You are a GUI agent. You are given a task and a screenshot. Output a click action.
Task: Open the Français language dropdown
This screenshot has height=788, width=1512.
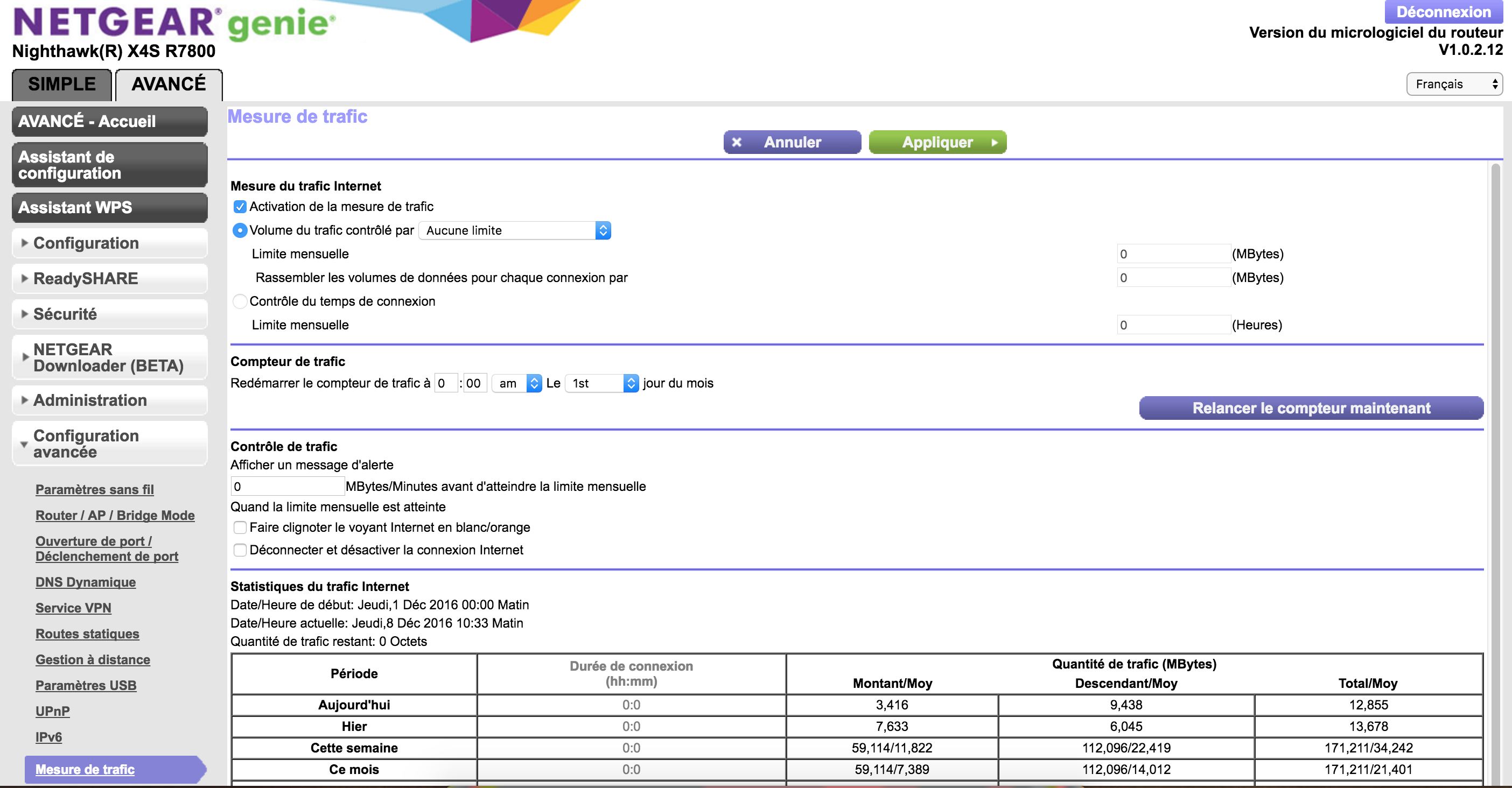1454,84
